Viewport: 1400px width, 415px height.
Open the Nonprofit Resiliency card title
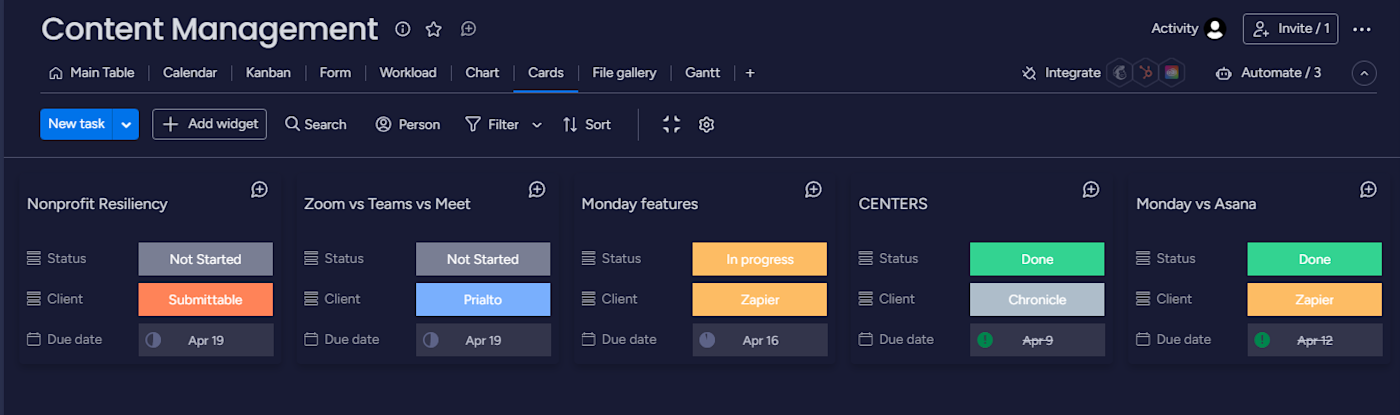coord(97,204)
